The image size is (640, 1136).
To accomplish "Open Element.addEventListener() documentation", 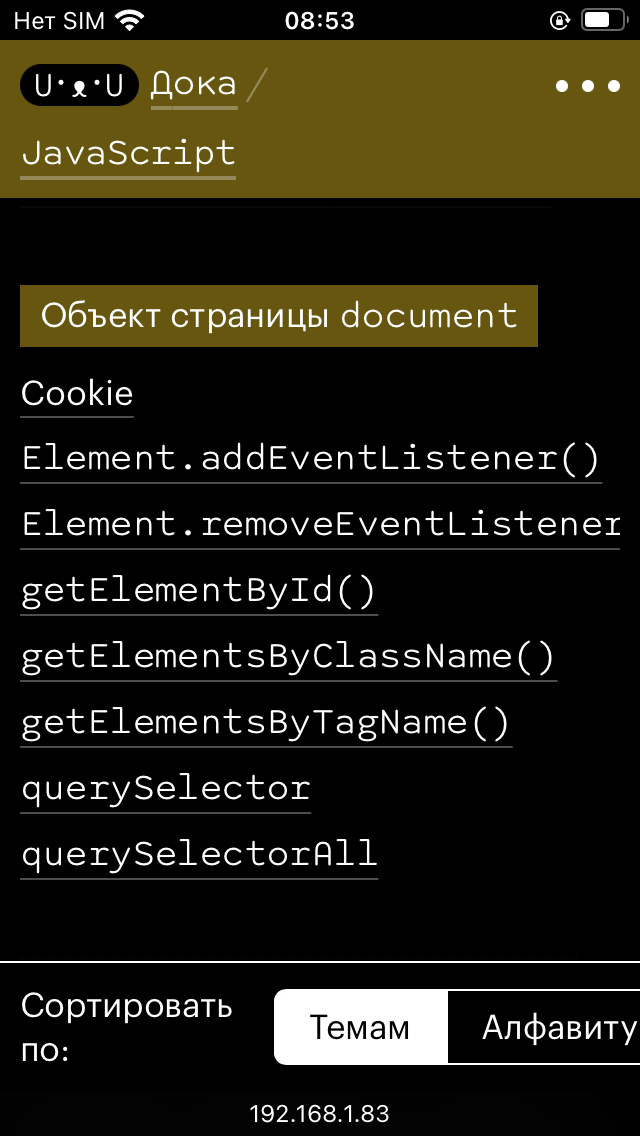I will point(310,457).
